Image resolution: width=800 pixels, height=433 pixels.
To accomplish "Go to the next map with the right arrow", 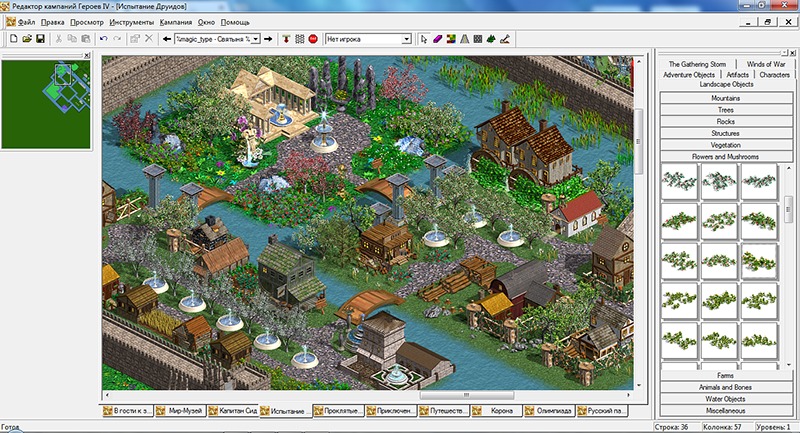I will (x=268, y=39).
